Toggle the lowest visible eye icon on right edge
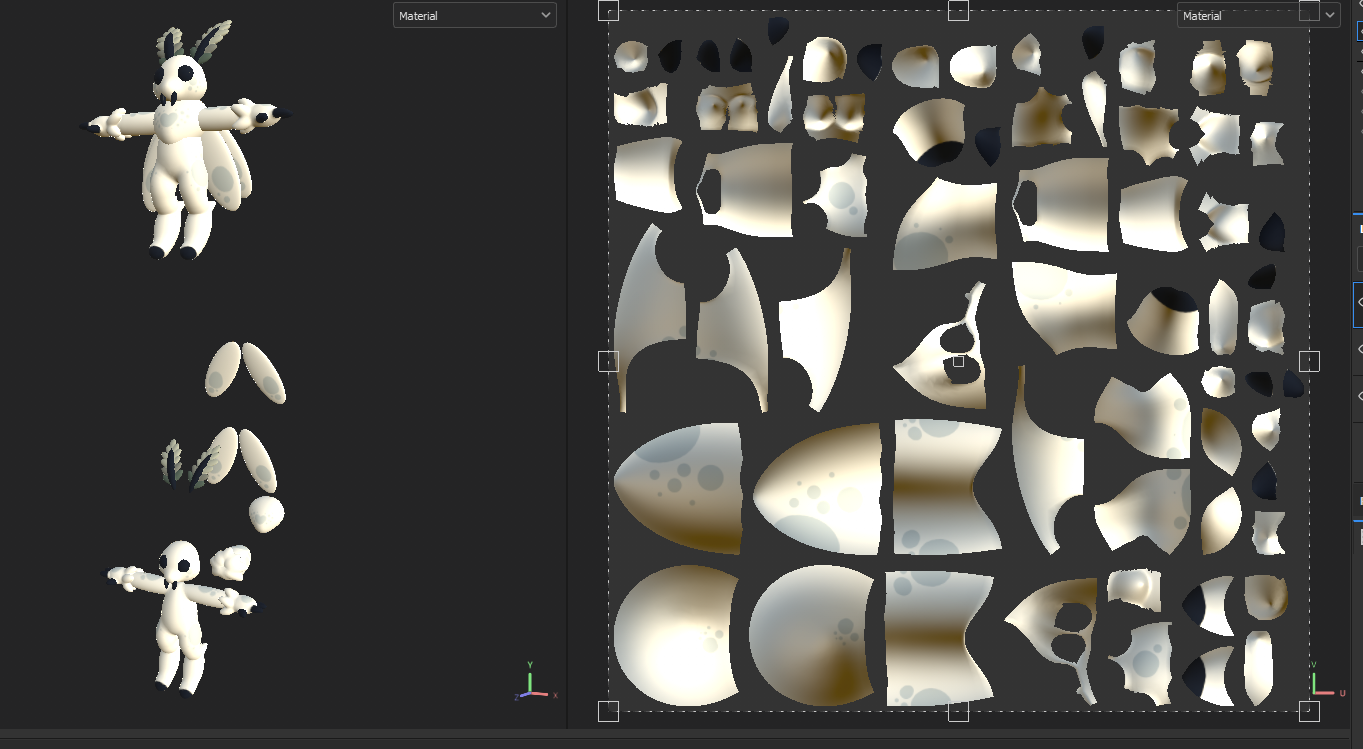1363x749 pixels. click(x=1358, y=397)
